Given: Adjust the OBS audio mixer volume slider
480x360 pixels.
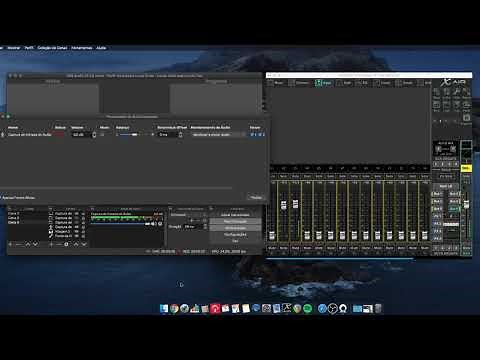Looking at the screenshot, I should click(120, 223).
